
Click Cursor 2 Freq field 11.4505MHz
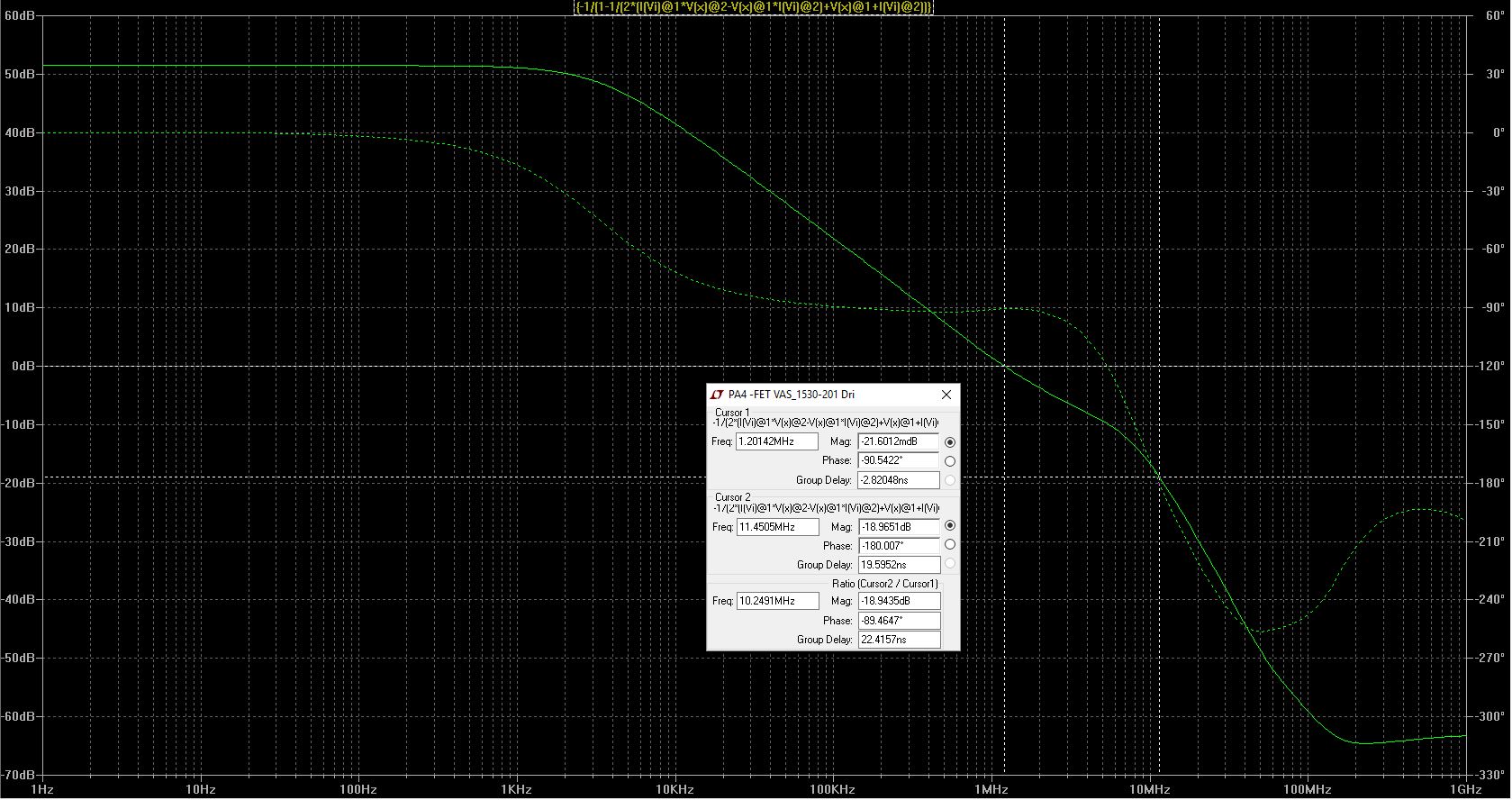click(x=778, y=527)
